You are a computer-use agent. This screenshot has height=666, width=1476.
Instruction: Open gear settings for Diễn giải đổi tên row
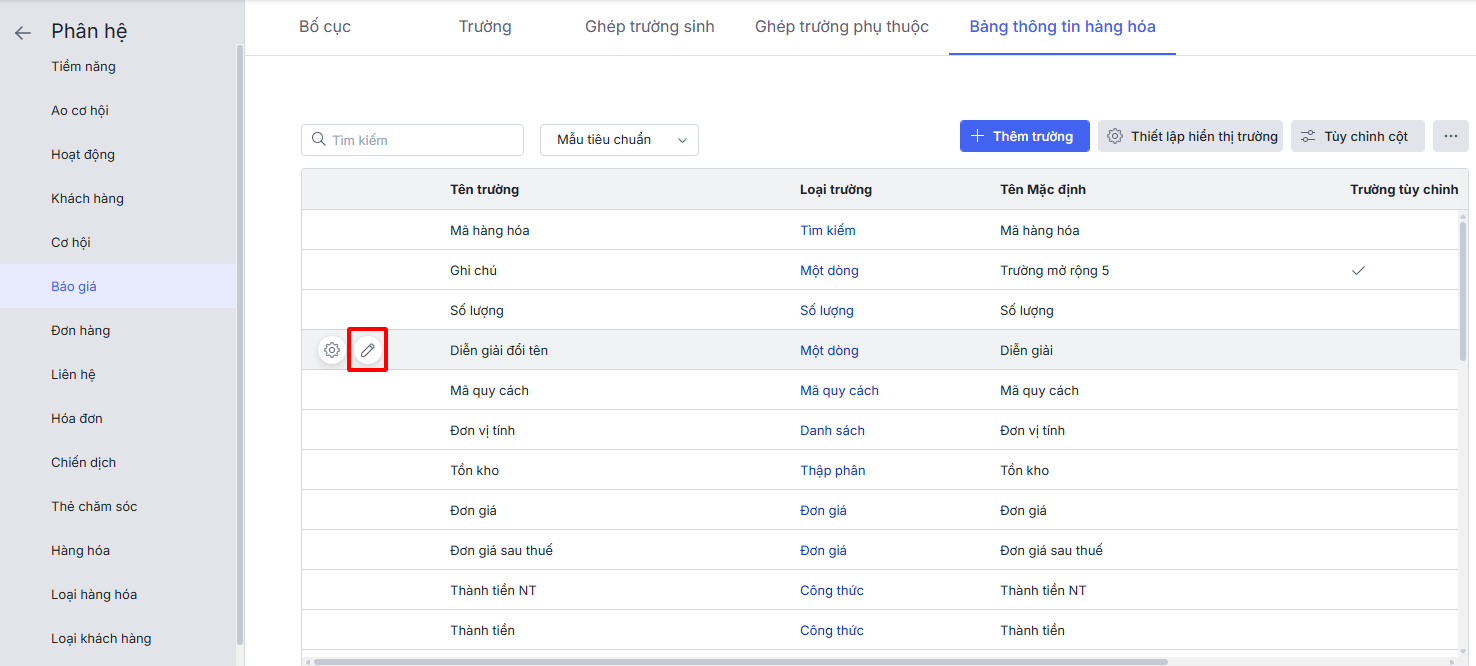point(332,351)
